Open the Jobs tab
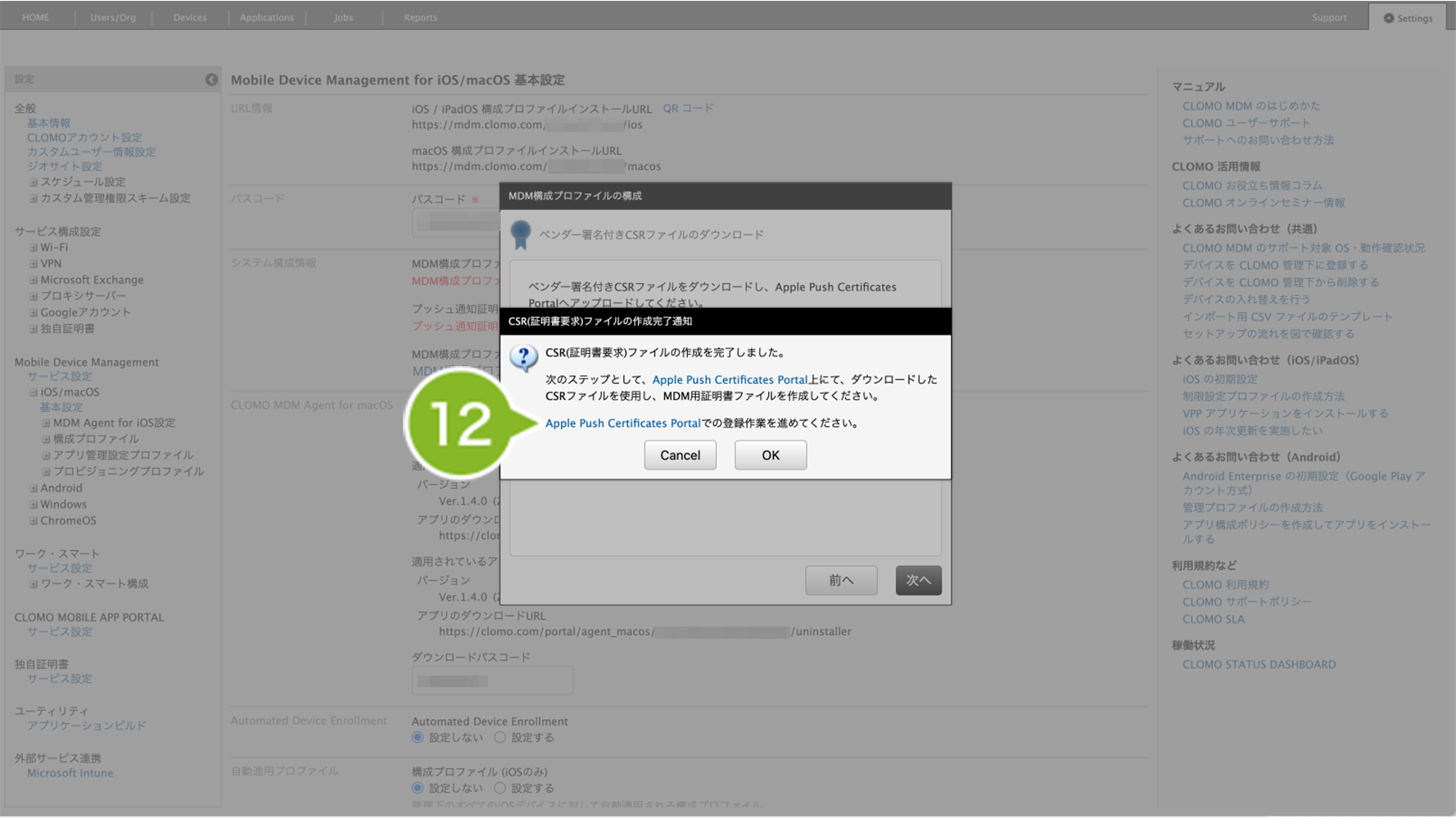This screenshot has width=1456, height=819. tap(343, 17)
